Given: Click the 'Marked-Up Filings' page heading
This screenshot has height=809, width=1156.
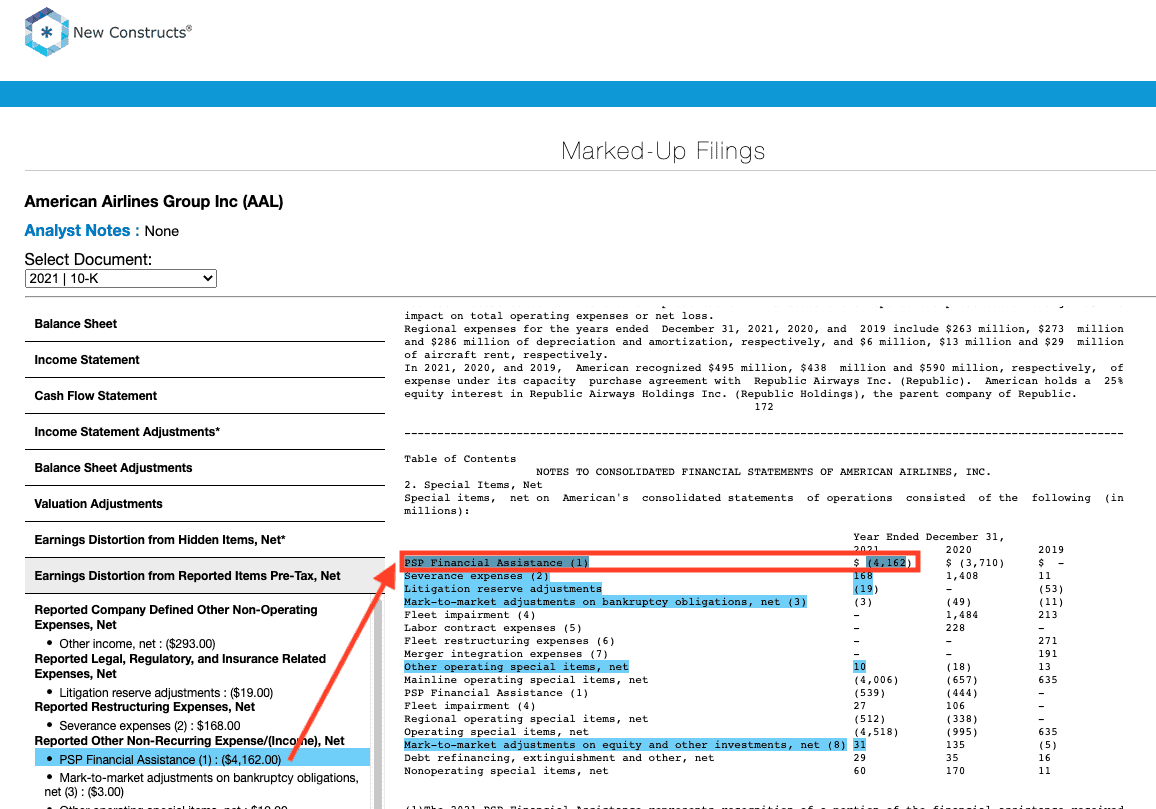Looking at the screenshot, I should (663, 151).
